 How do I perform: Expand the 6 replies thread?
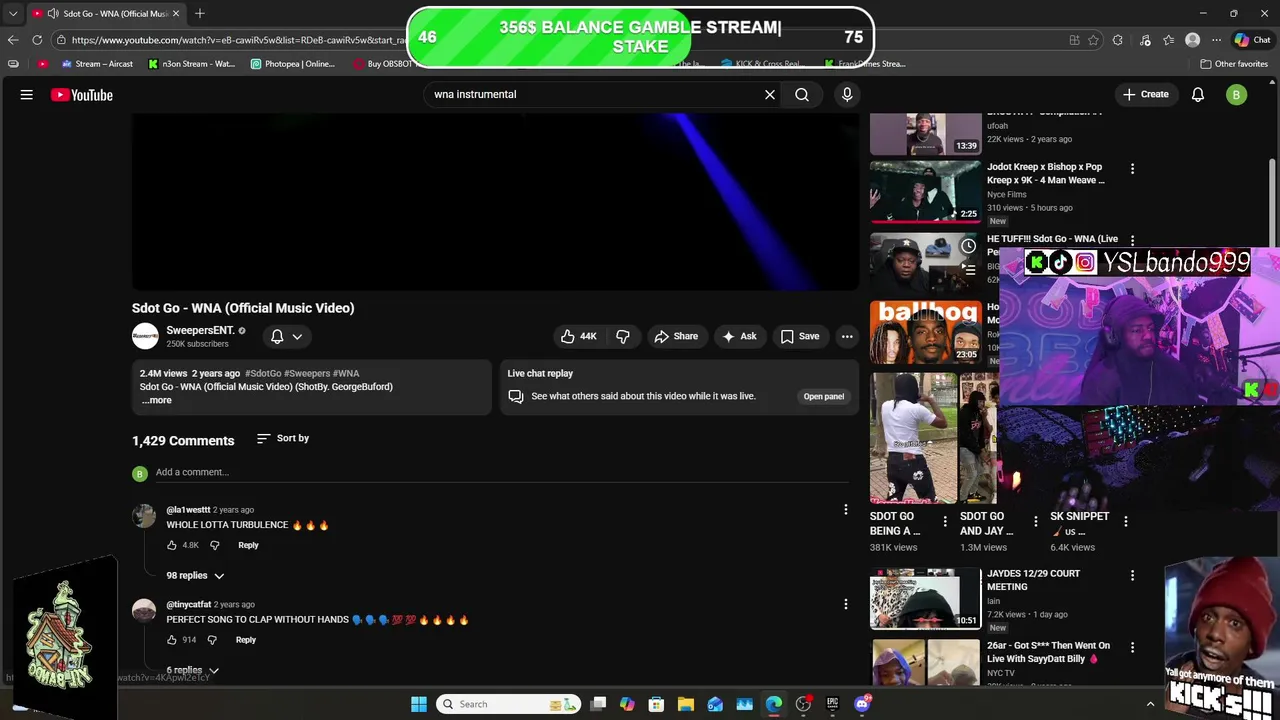tap(192, 670)
